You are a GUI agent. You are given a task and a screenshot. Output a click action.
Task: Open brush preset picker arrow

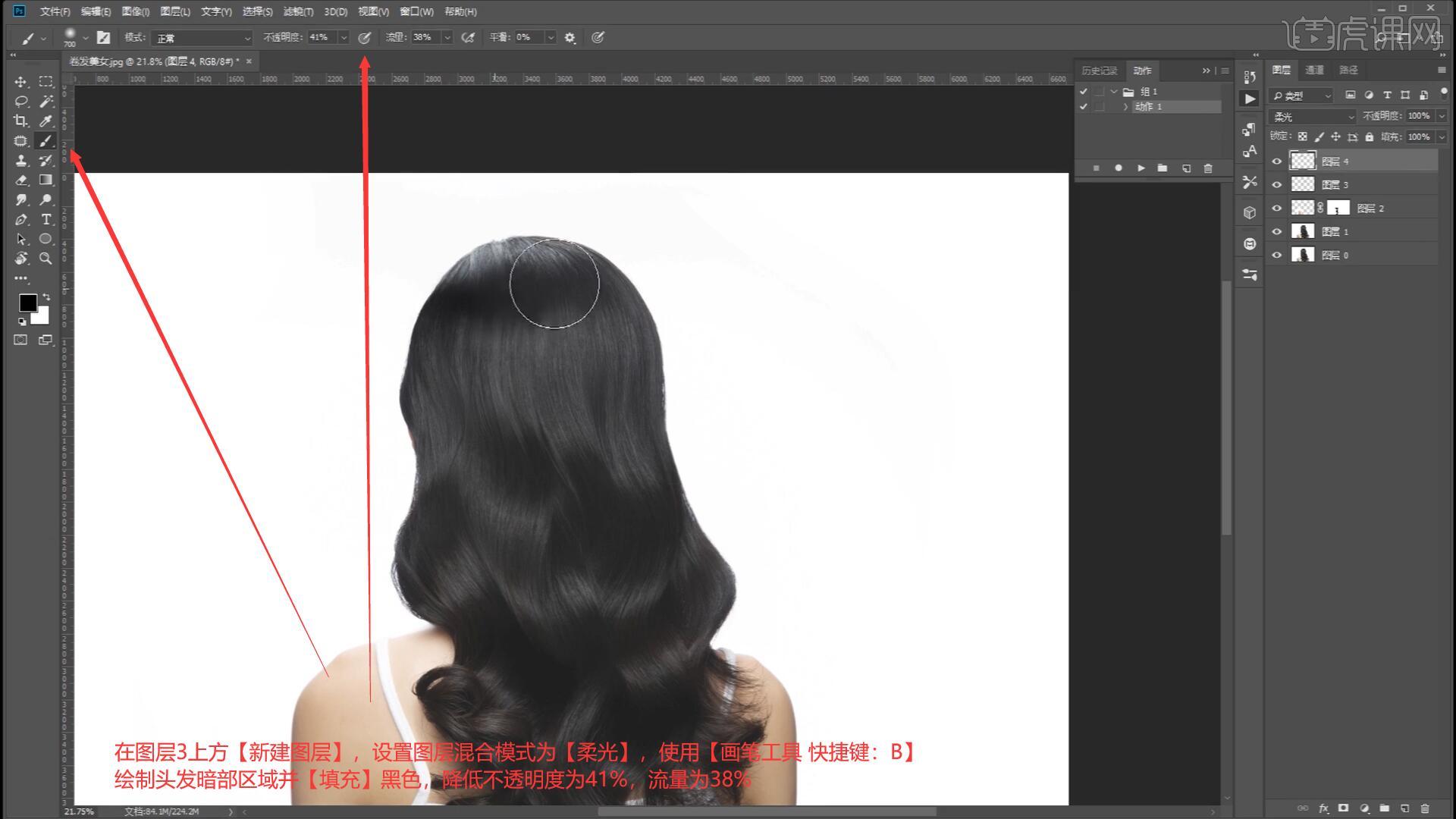85,37
